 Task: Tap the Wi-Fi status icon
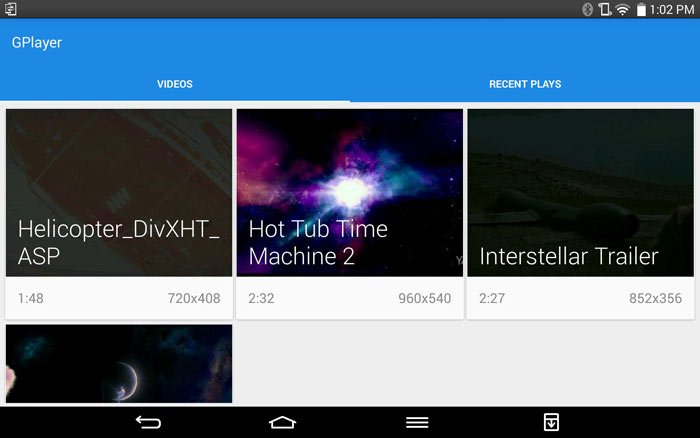(x=622, y=9)
